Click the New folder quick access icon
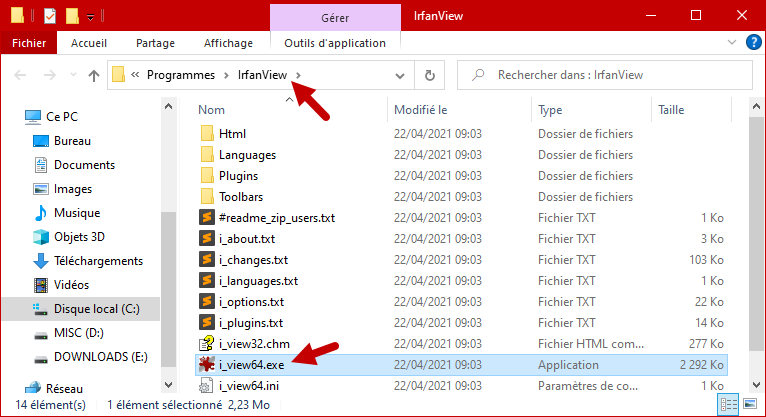 pos(72,16)
